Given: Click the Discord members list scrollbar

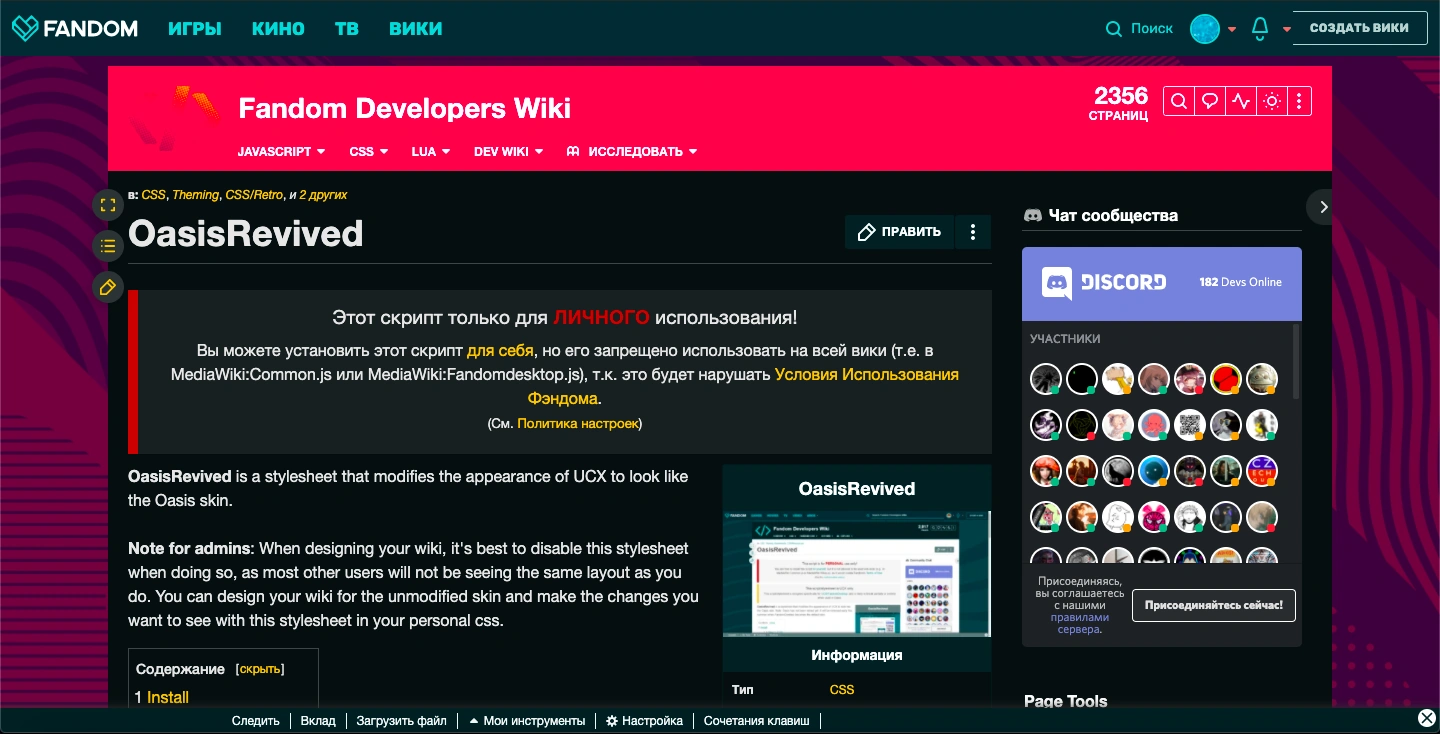Looking at the screenshot, I should coord(1296,360).
